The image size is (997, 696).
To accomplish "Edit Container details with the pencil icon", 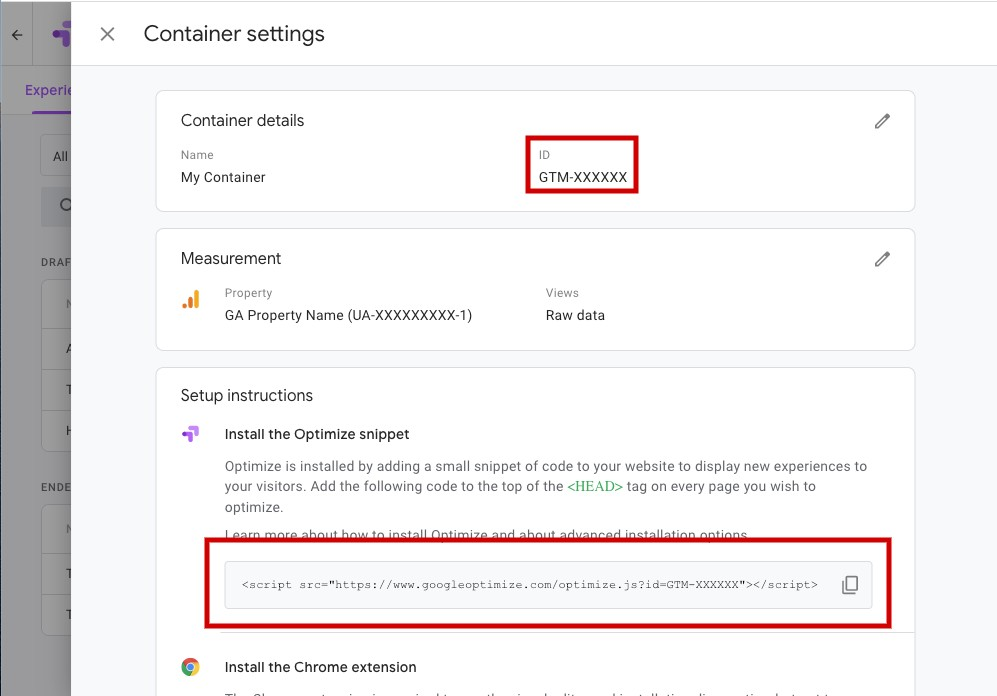I will click(882, 121).
